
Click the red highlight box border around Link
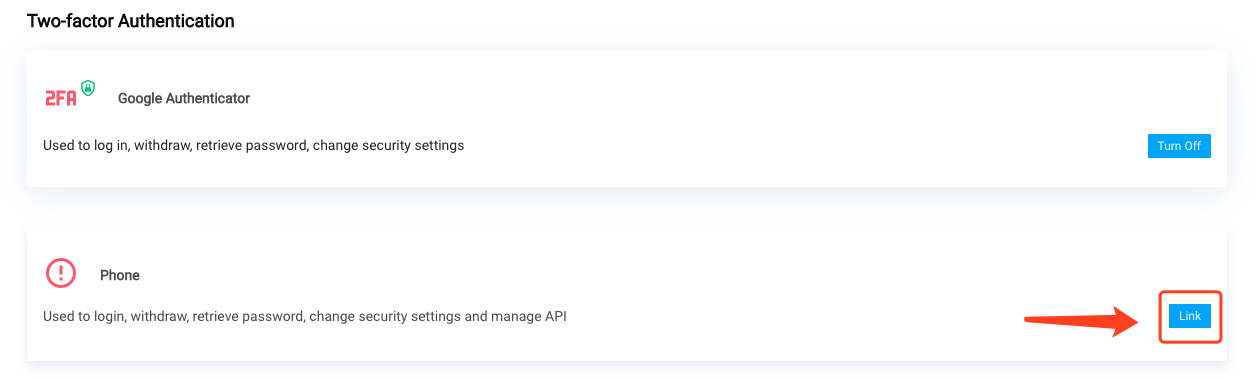[x=1191, y=291]
